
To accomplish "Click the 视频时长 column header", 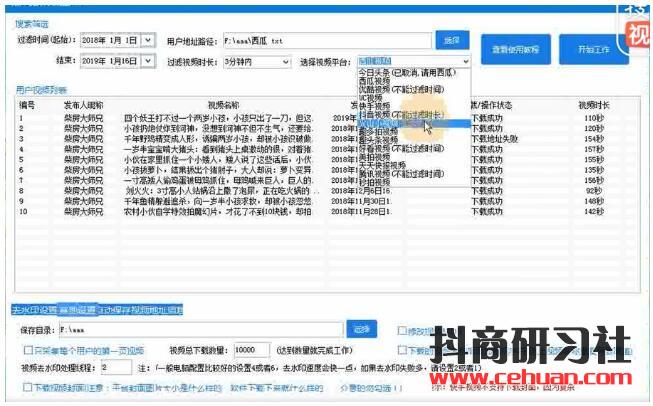I will point(594,105).
